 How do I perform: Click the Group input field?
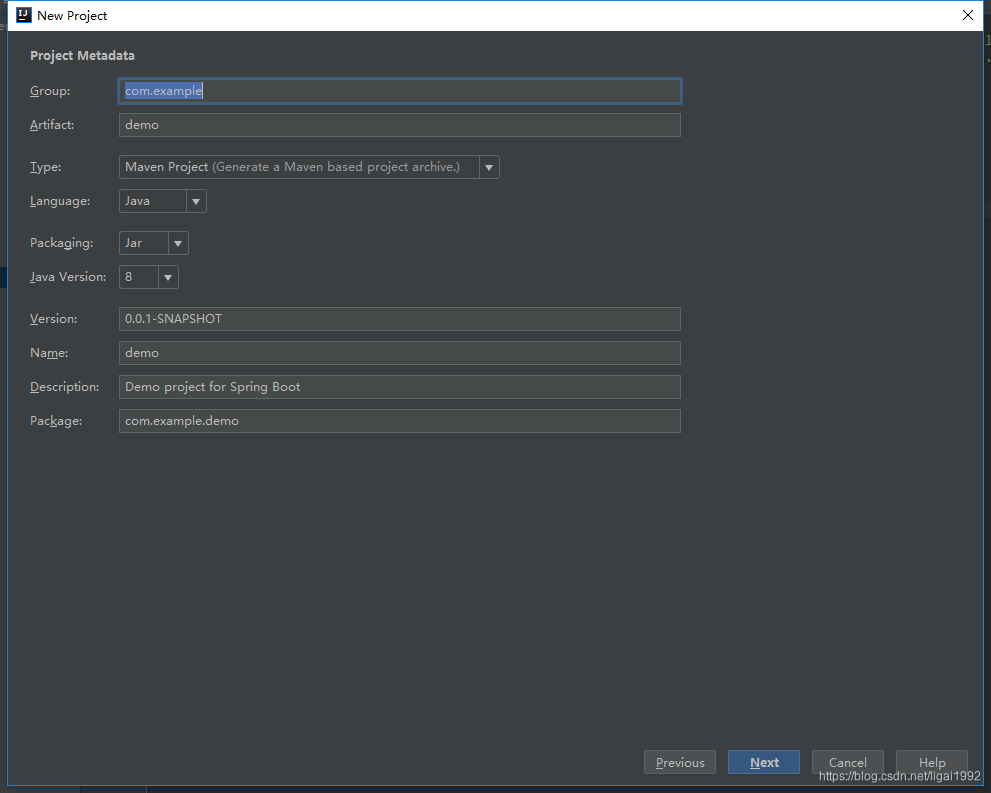click(399, 91)
